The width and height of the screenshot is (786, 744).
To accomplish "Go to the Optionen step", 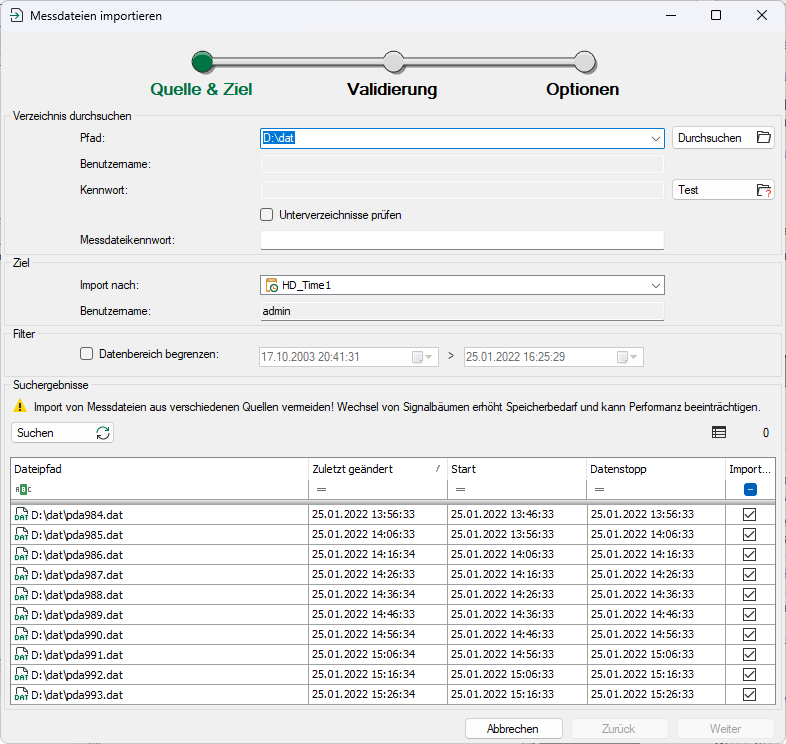I will [x=582, y=89].
